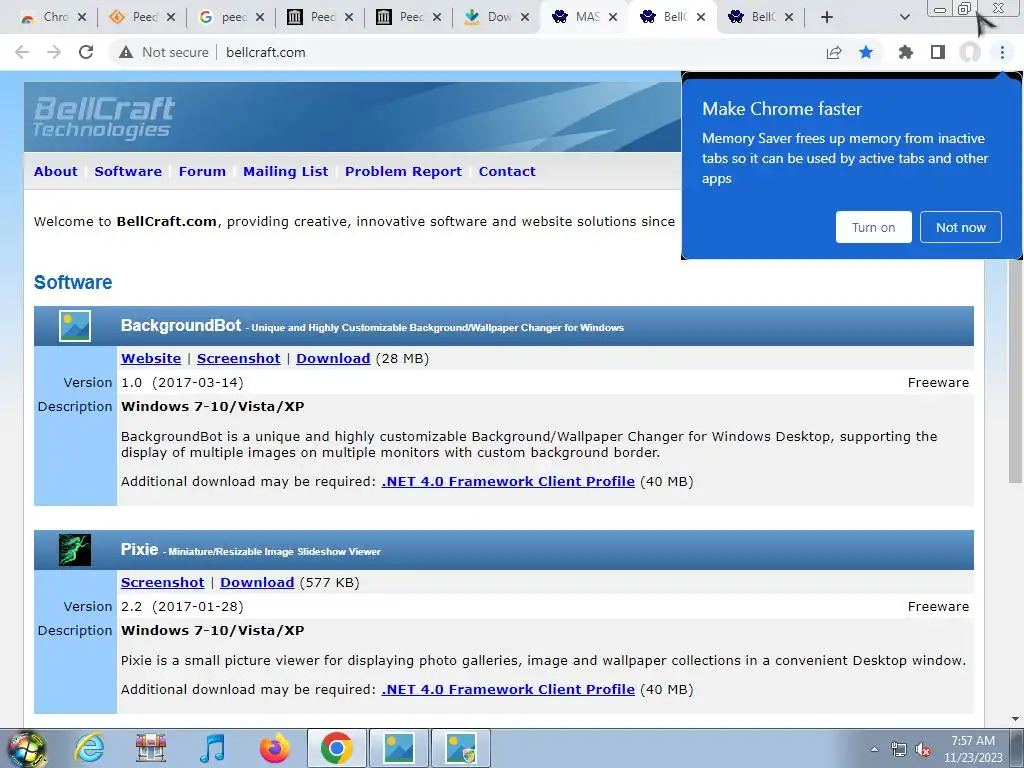The height and width of the screenshot is (768, 1024).
Task: Open the Software menu item
Action: coord(128,171)
